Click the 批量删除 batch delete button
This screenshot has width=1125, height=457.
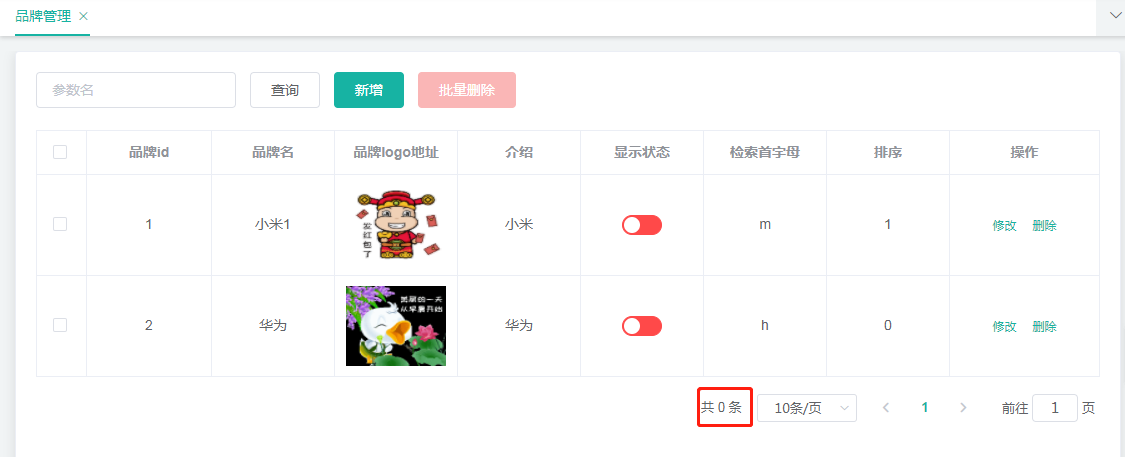point(467,90)
